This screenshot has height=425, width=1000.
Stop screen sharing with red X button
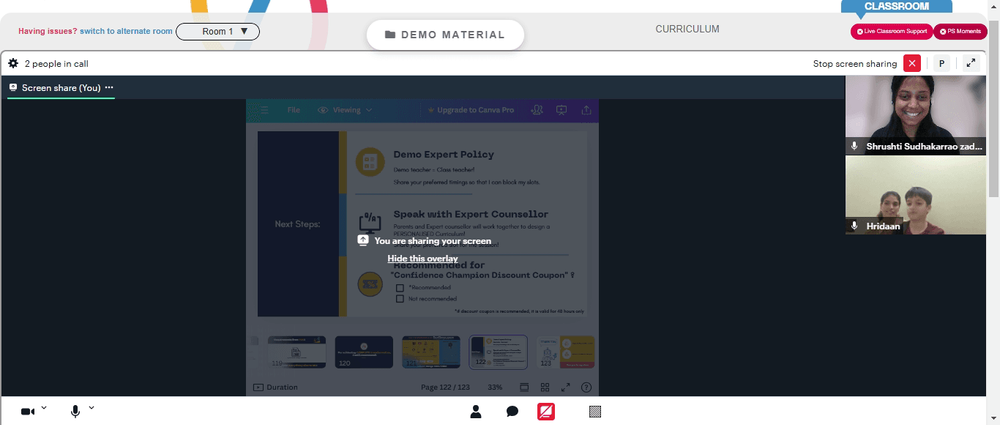click(x=912, y=63)
